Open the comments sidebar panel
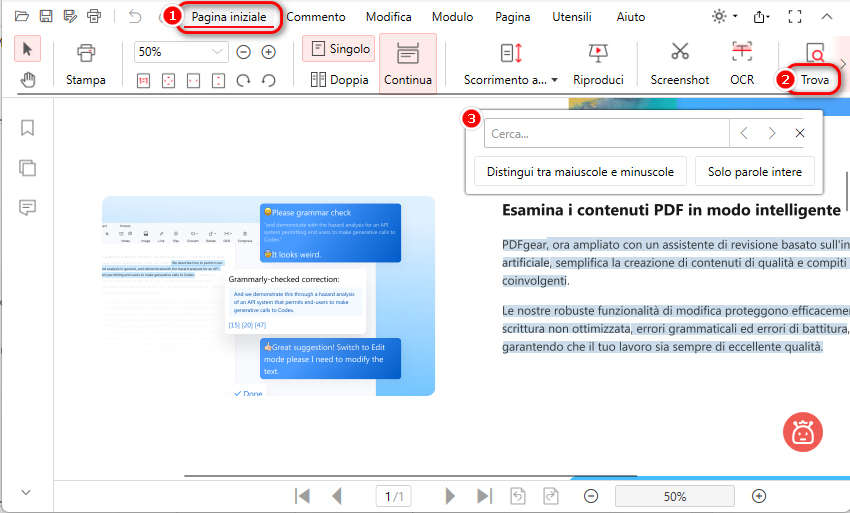The width and height of the screenshot is (850, 513). [27, 208]
